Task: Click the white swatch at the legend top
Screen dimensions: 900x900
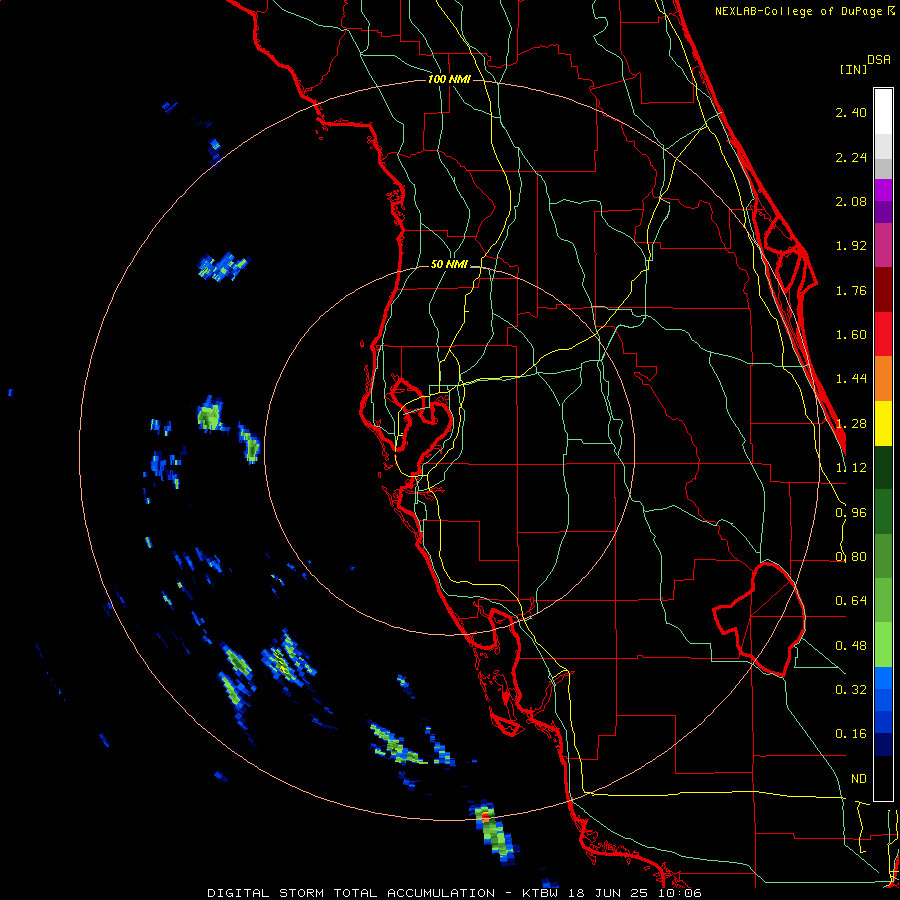Action: coord(883,111)
